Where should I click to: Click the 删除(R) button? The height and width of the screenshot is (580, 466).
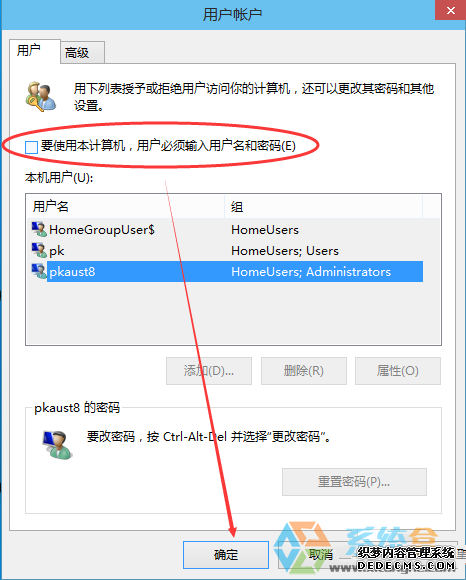coord(304,371)
